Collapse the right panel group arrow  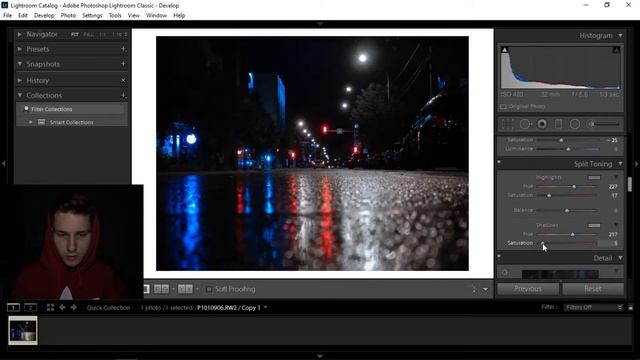636,163
